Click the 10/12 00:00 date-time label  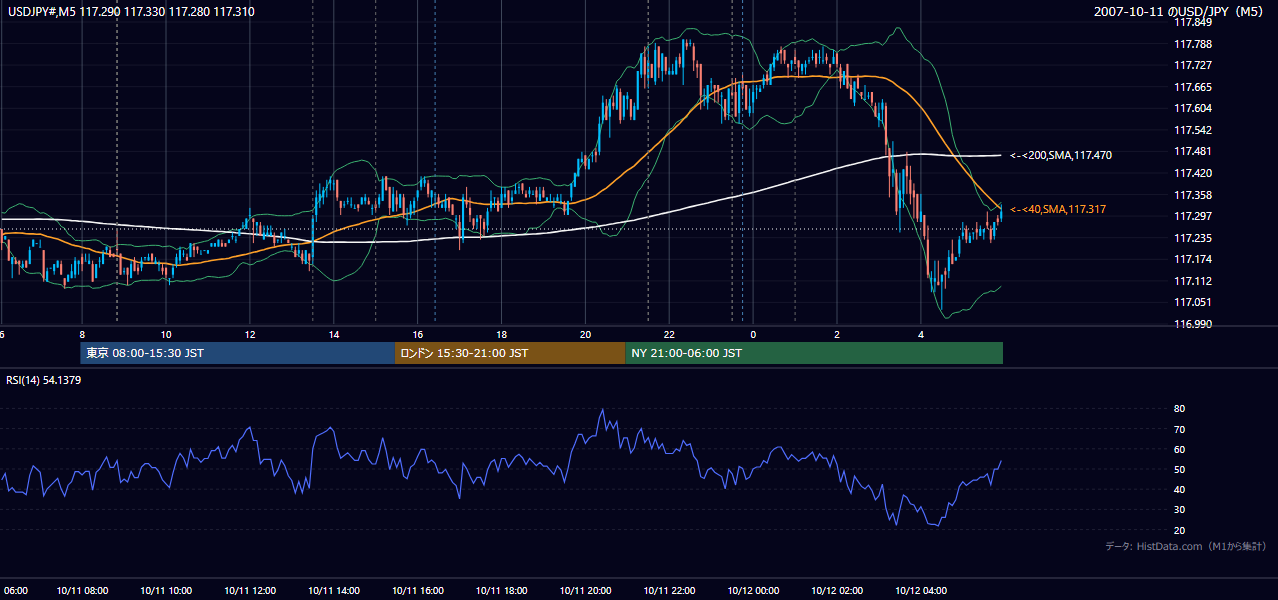tap(753, 591)
